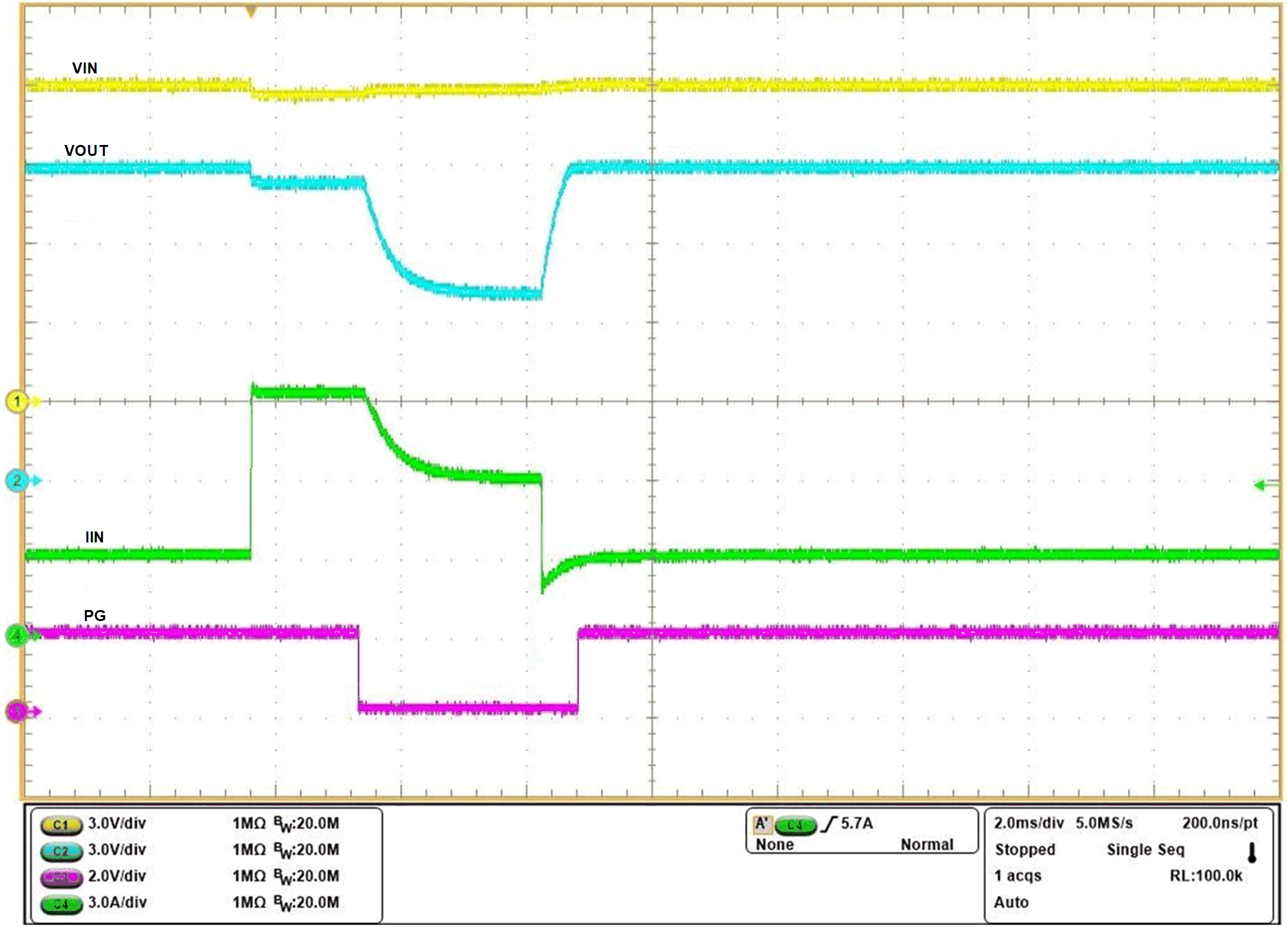1288x927 pixels.
Task: Click the C2 channel badge
Action: click(x=61, y=851)
